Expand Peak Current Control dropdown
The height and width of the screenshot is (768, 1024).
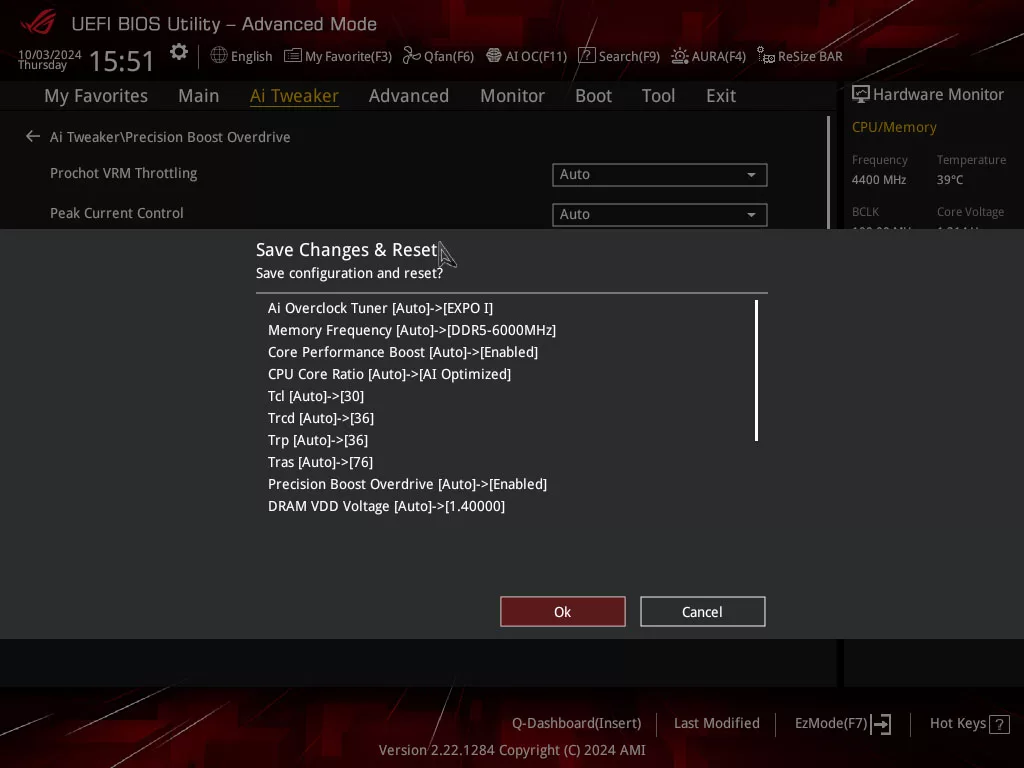pyautogui.click(x=659, y=215)
